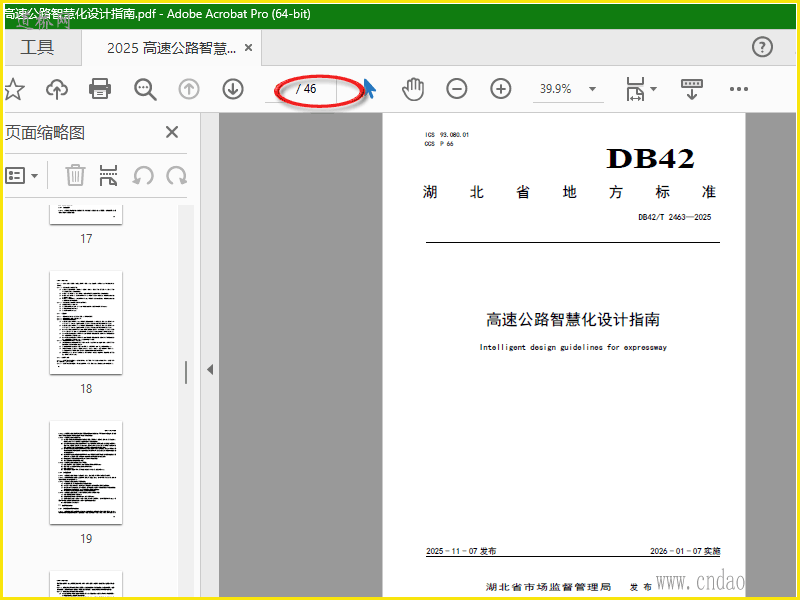
Task: Switch to the 工具 tab
Action: [37, 47]
